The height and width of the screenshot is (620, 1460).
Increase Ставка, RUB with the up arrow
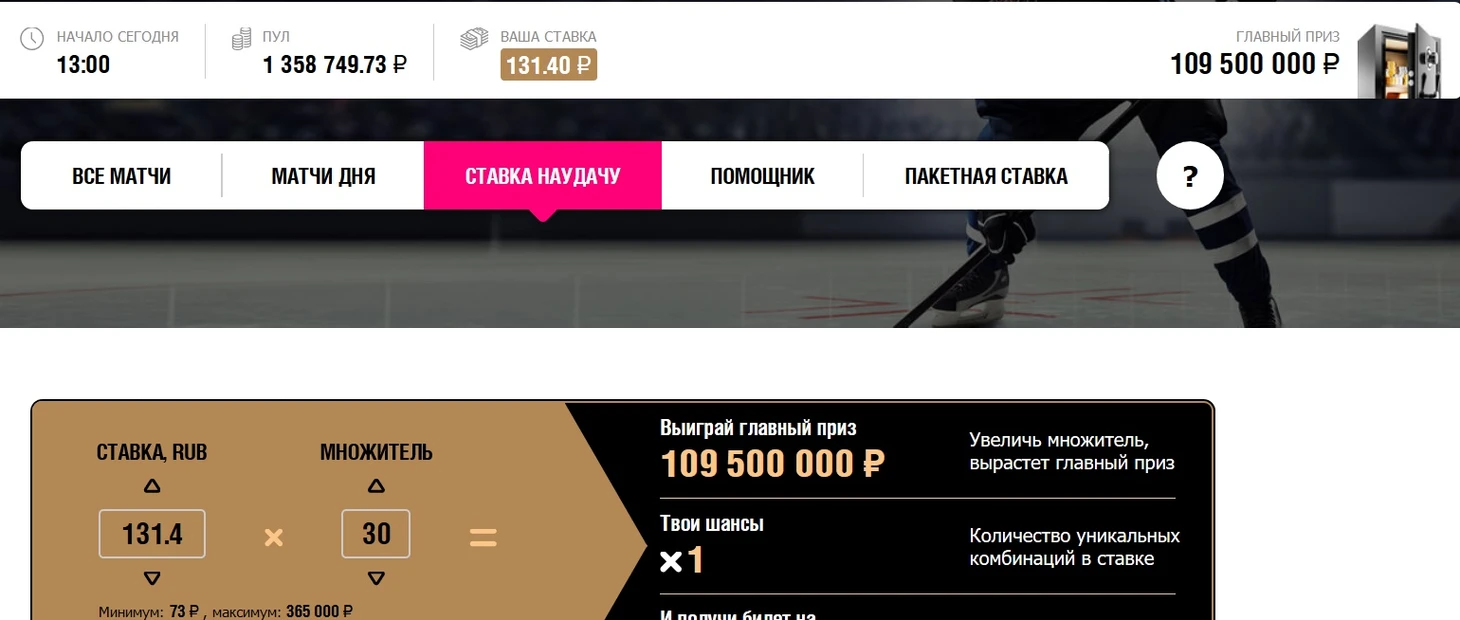pyautogui.click(x=152, y=486)
